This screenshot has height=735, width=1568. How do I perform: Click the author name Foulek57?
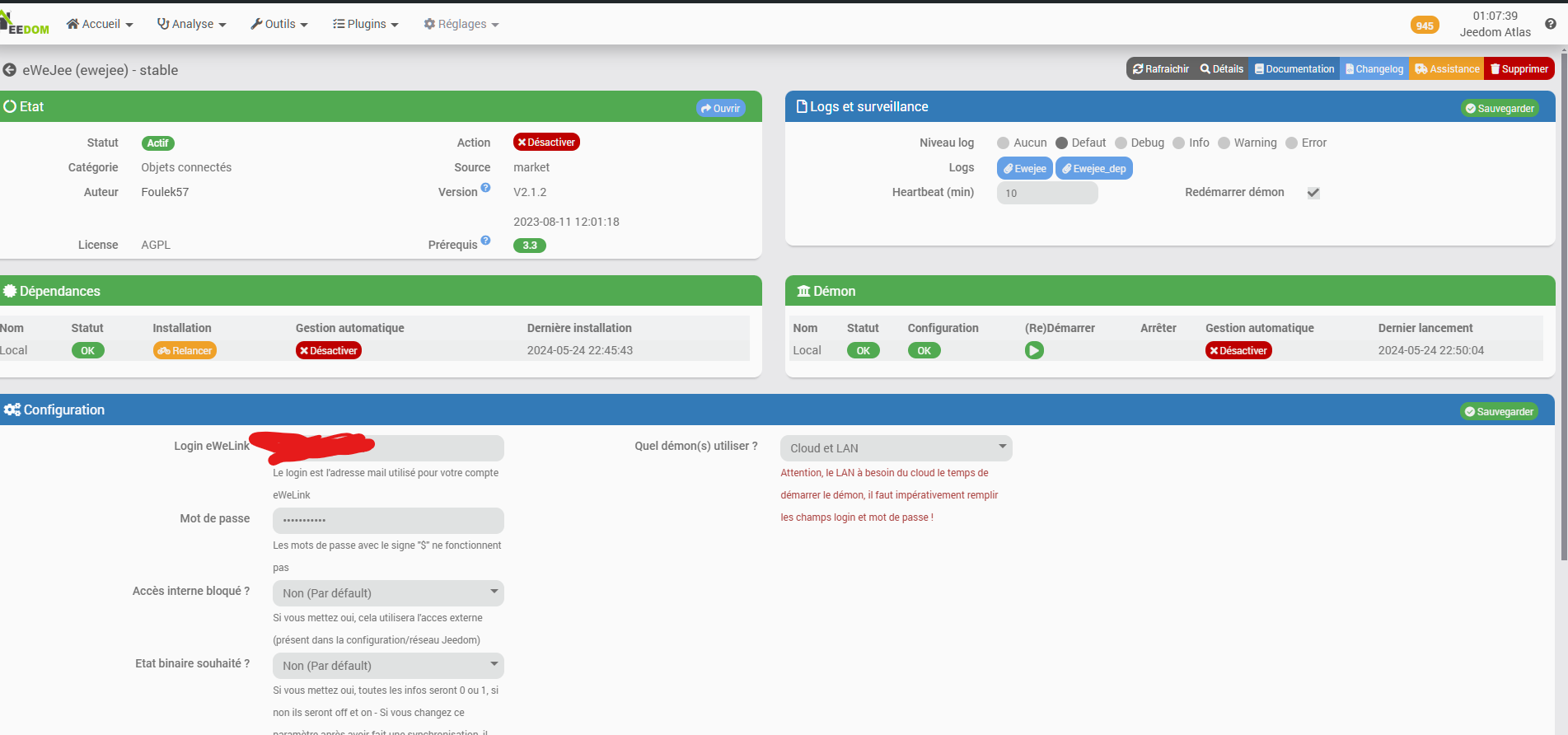coord(165,192)
